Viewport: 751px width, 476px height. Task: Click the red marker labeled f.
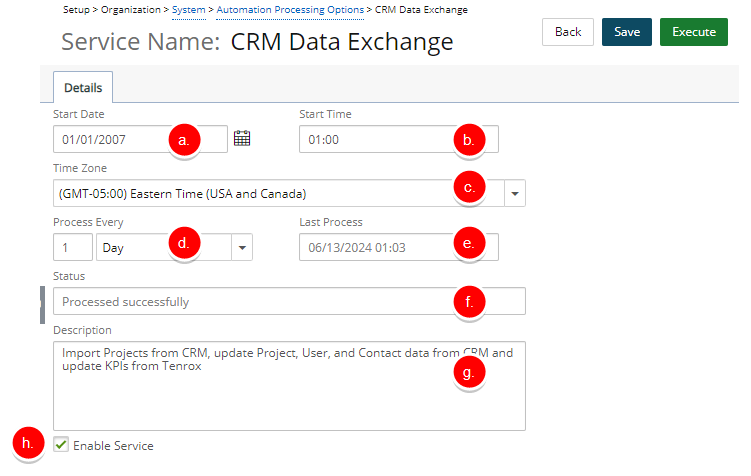(x=469, y=302)
